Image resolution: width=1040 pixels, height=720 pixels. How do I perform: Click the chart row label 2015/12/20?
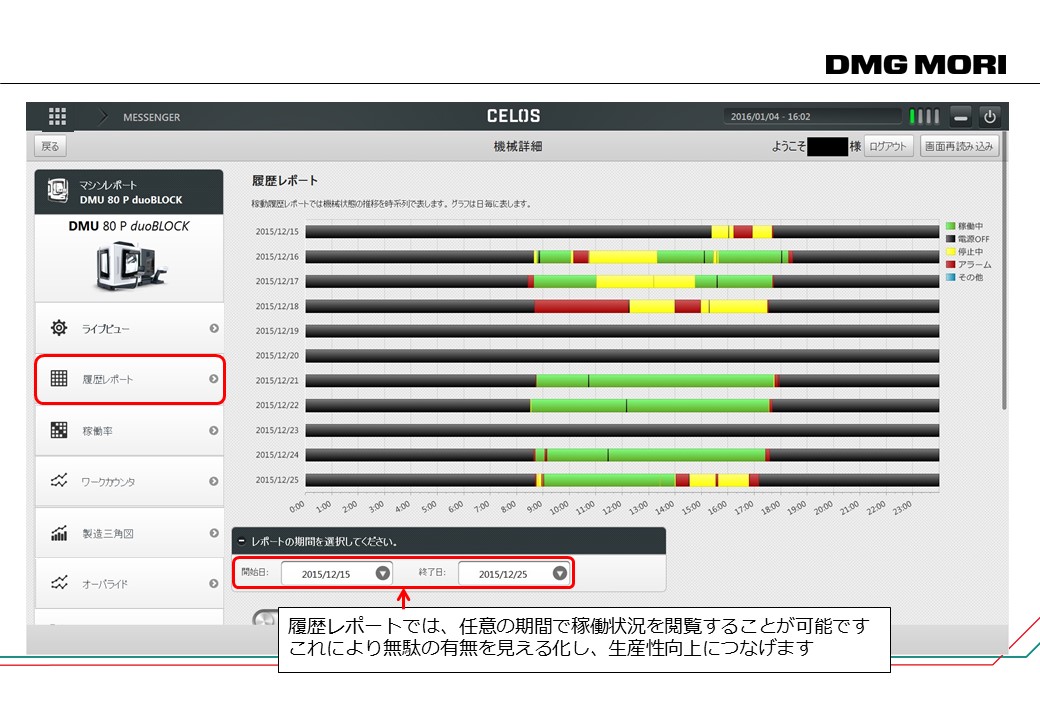[277, 356]
